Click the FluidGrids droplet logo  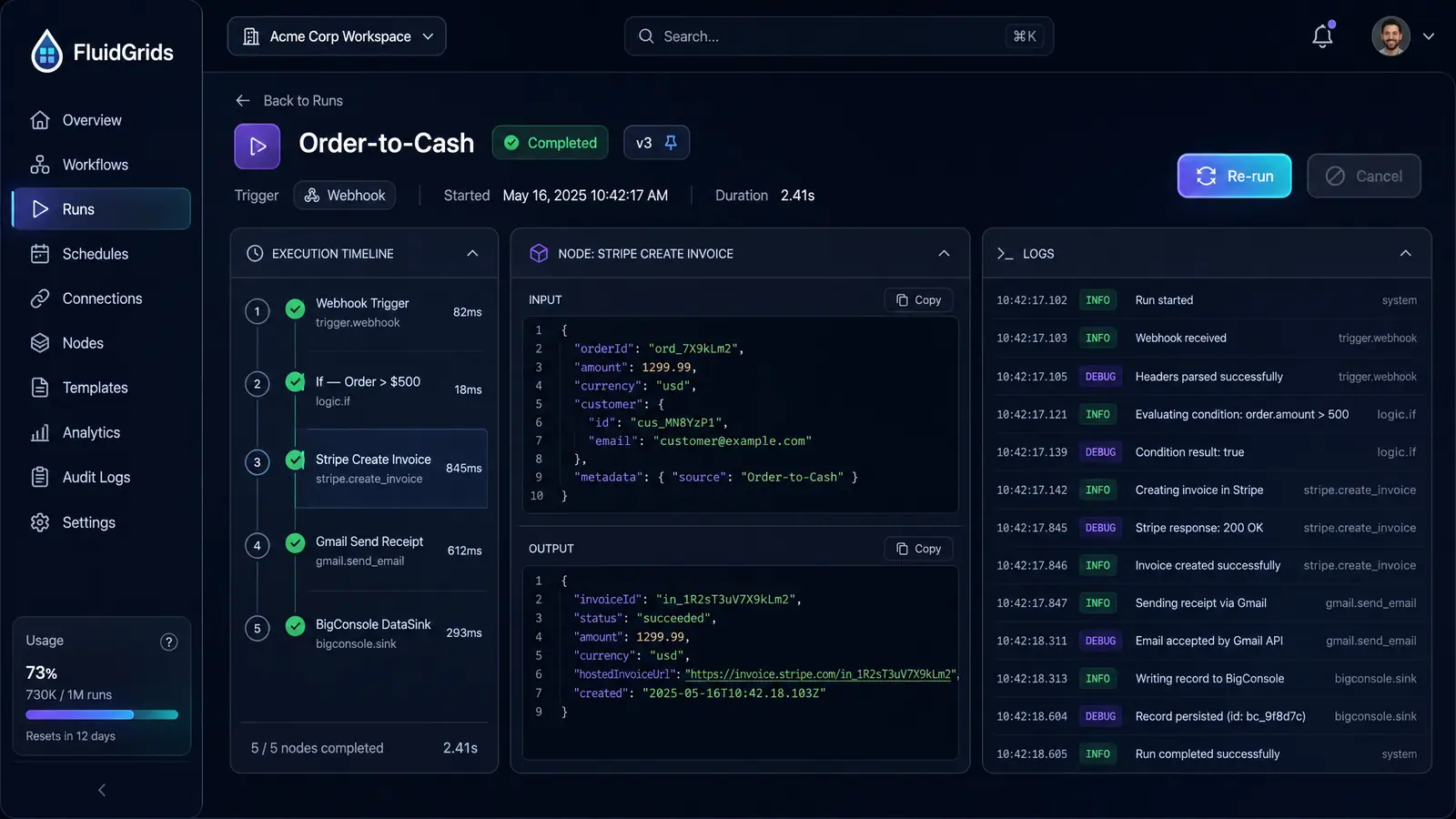pyautogui.click(x=46, y=51)
